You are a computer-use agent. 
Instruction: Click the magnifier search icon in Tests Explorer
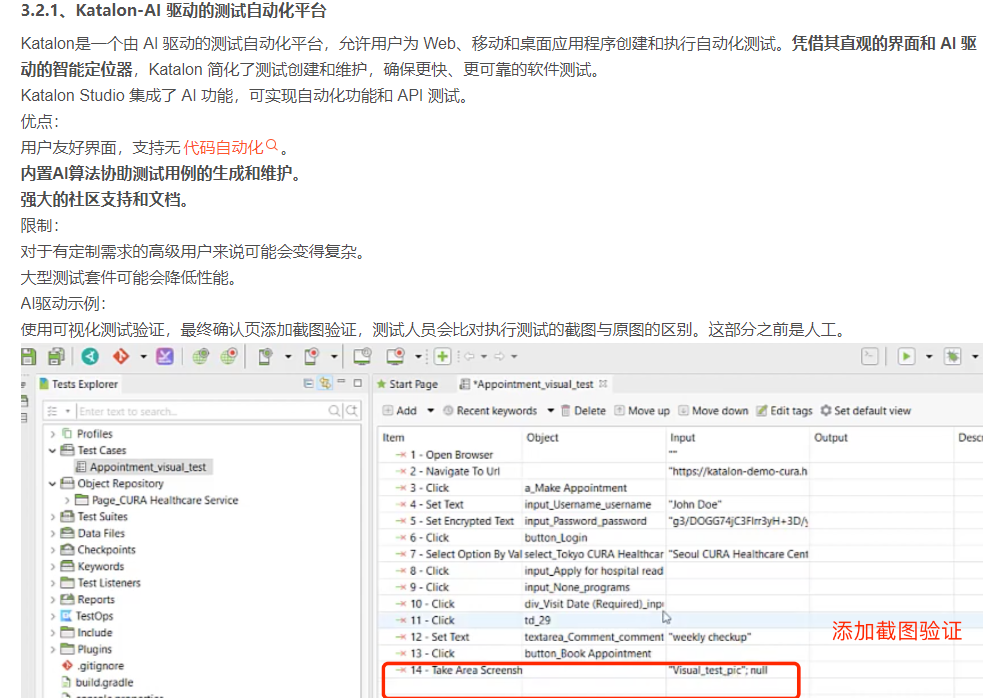[x=334, y=411]
